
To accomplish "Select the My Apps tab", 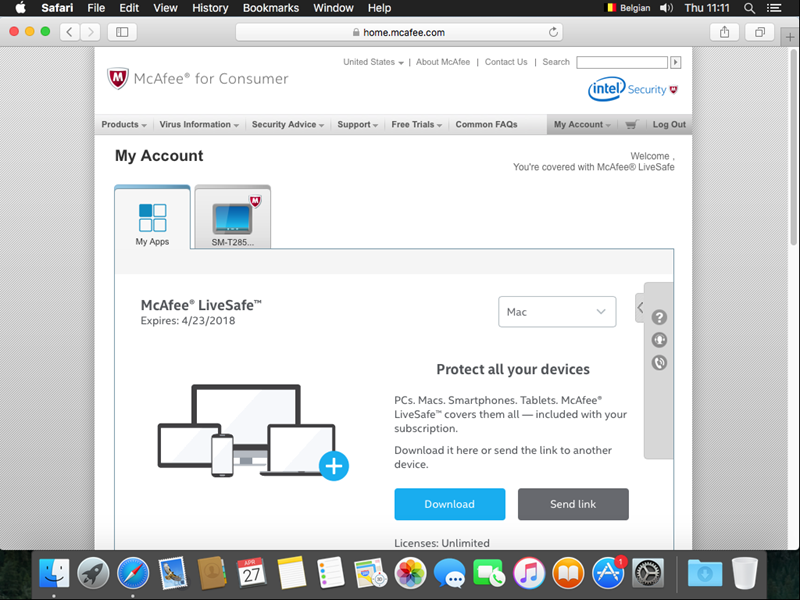I will point(152,218).
